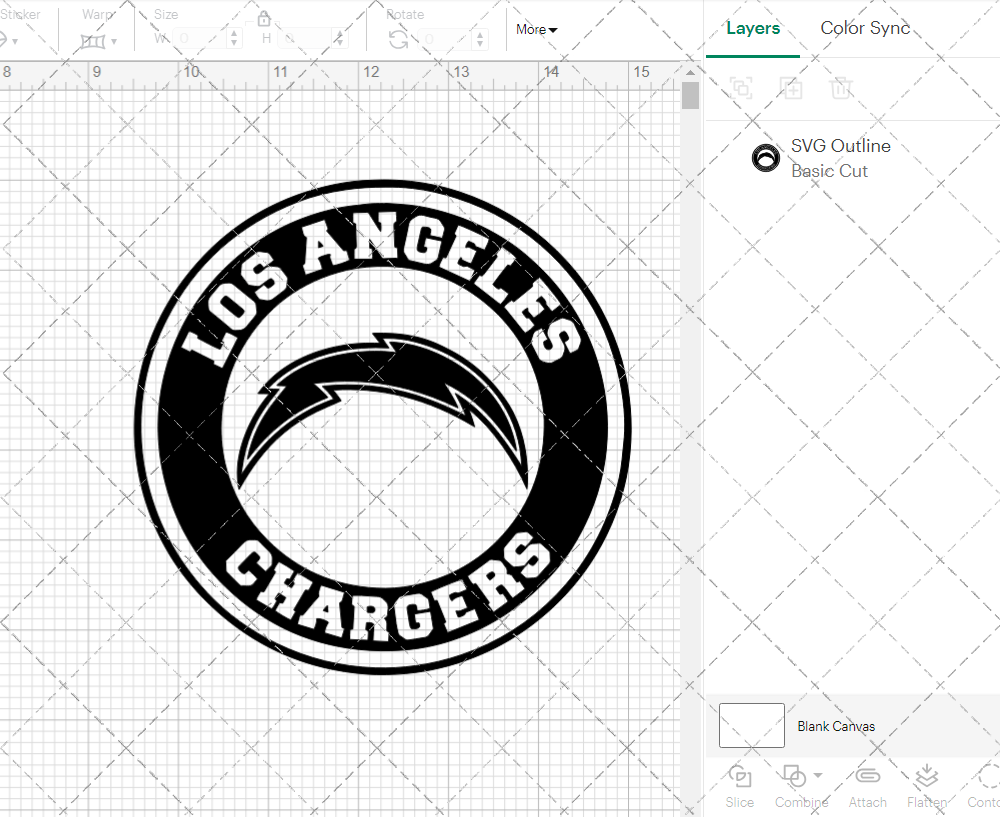Select the SVG Outline layer thumbnail
The width and height of the screenshot is (1000, 817).
(x=765, y=158)
